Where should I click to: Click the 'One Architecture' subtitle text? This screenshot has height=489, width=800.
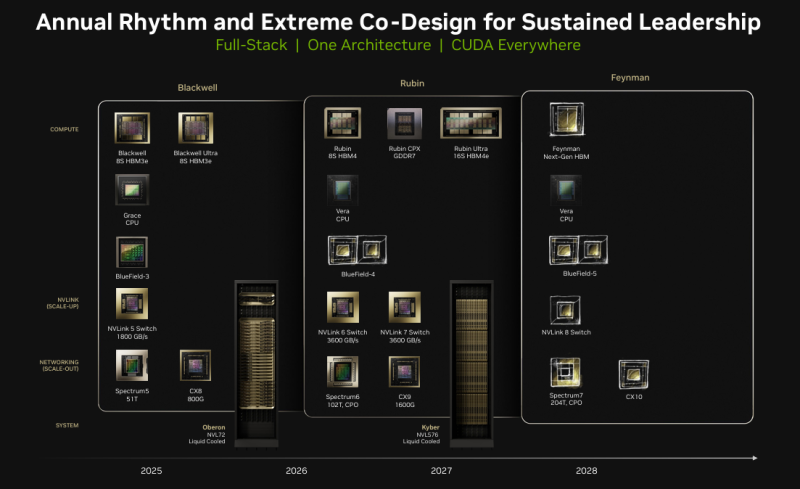coord(369,45)
